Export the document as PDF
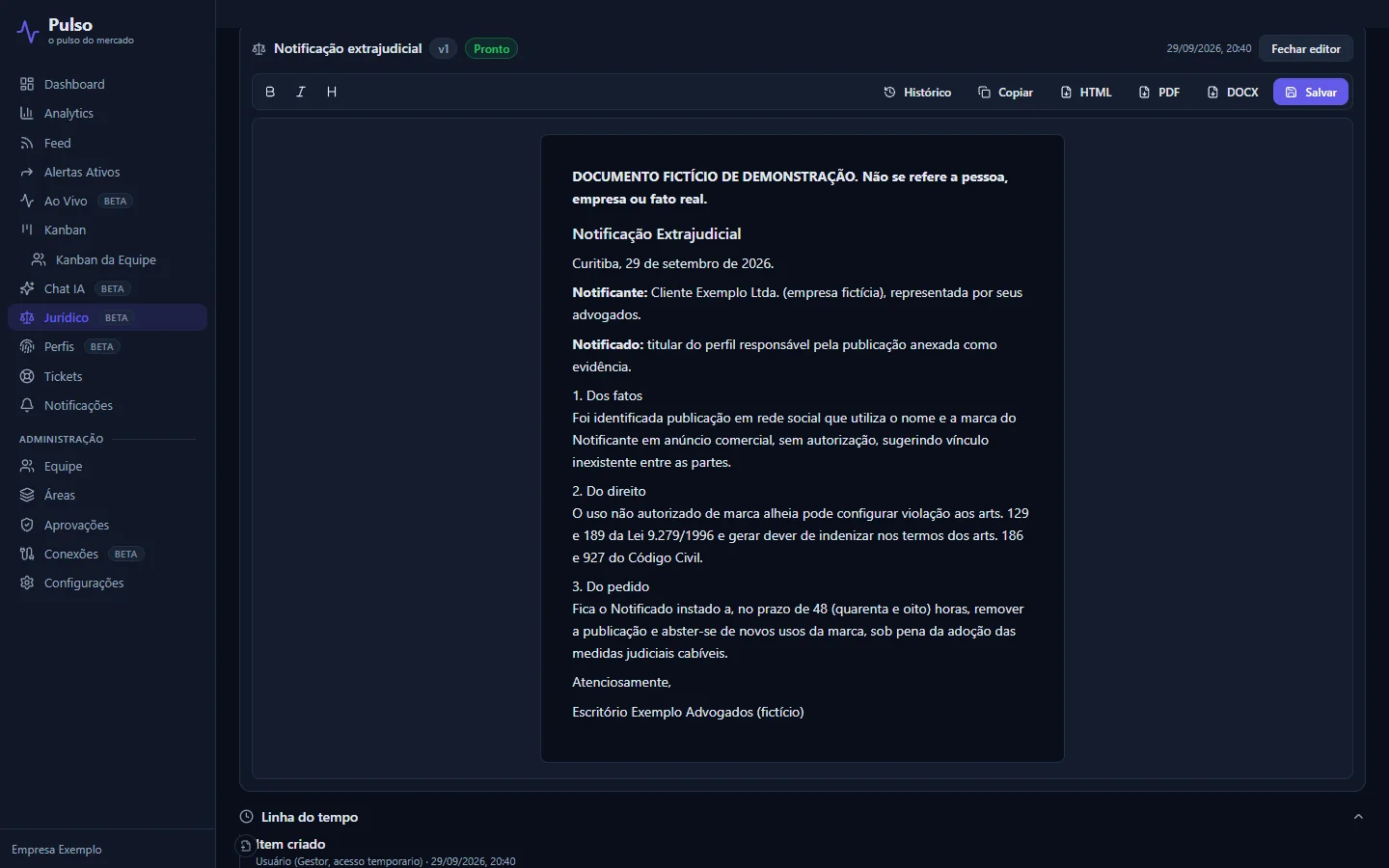 1159,92
